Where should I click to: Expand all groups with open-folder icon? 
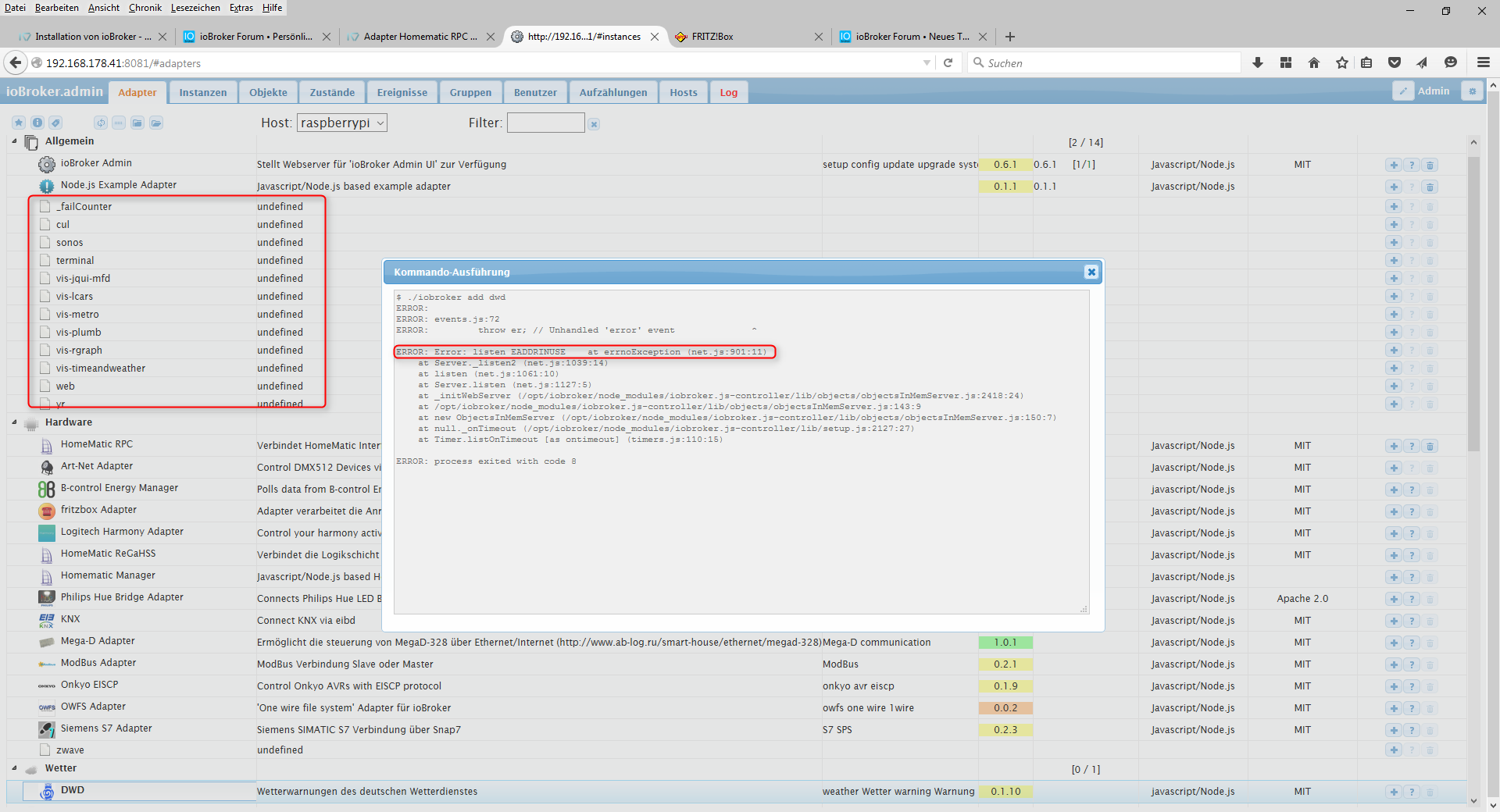pos(156,123)
